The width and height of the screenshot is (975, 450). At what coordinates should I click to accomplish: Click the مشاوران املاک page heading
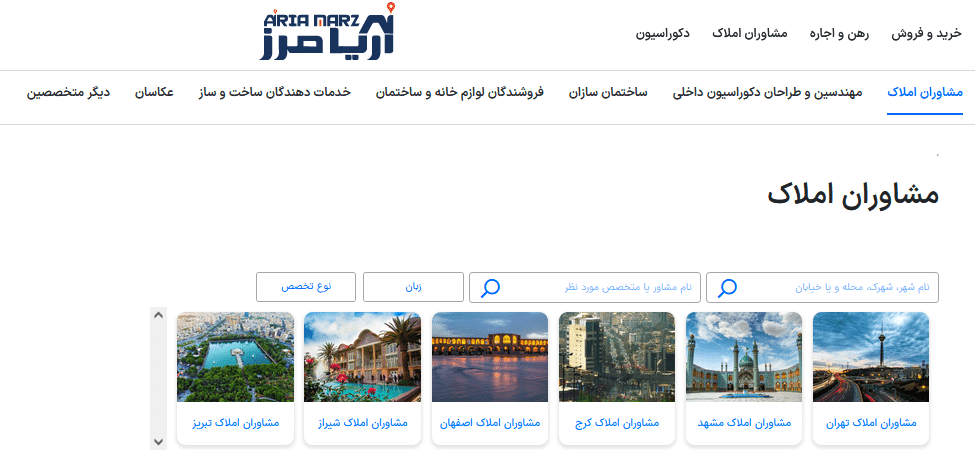tap(853, 195)
